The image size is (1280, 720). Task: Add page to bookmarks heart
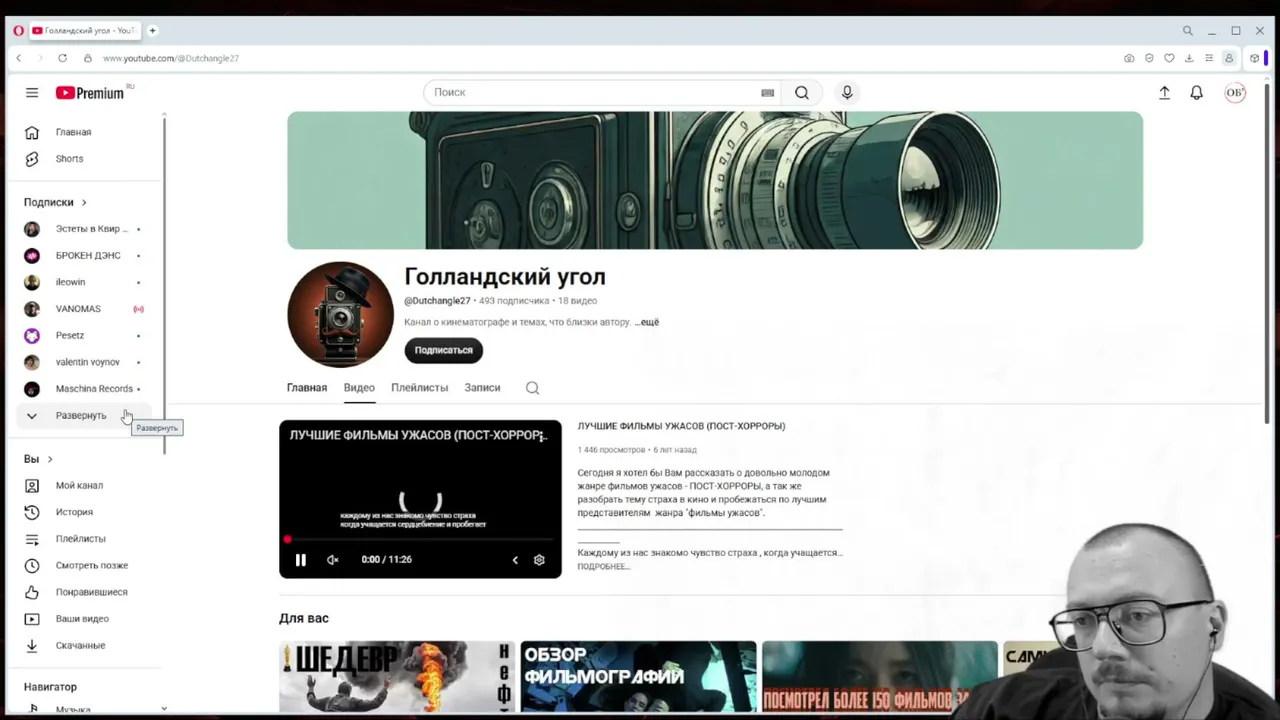pos(1169,58)
